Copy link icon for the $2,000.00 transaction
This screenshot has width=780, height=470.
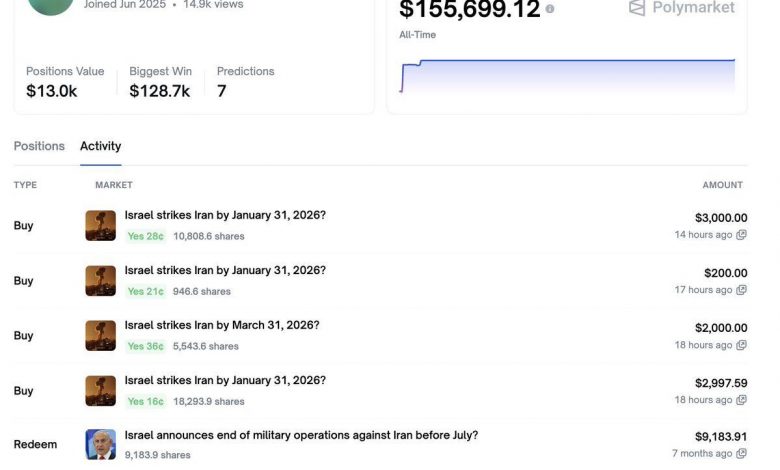[741, 345]
